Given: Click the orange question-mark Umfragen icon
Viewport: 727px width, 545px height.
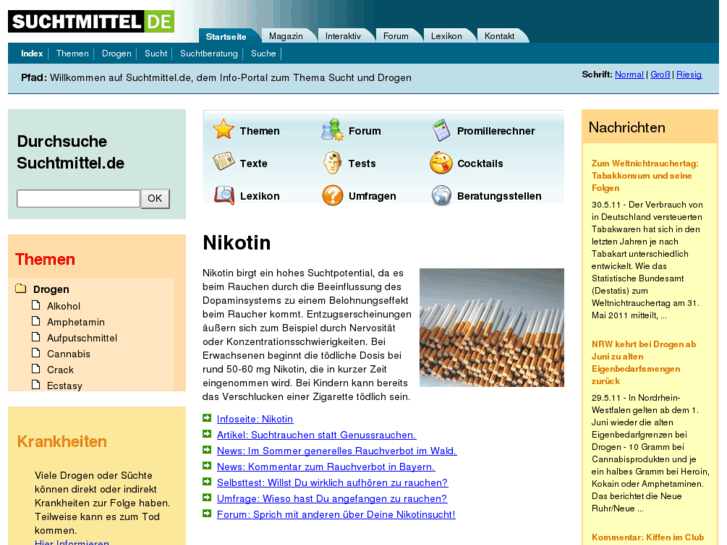Looking at the screenshot, I should coord(332,195).
